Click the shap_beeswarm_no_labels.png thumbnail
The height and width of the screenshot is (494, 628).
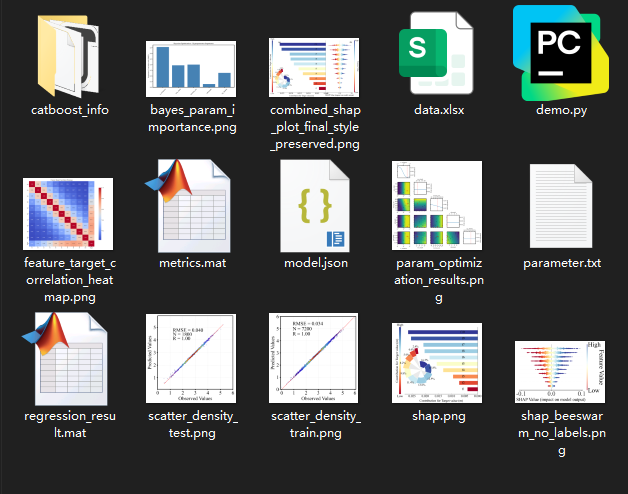point(560,372)
